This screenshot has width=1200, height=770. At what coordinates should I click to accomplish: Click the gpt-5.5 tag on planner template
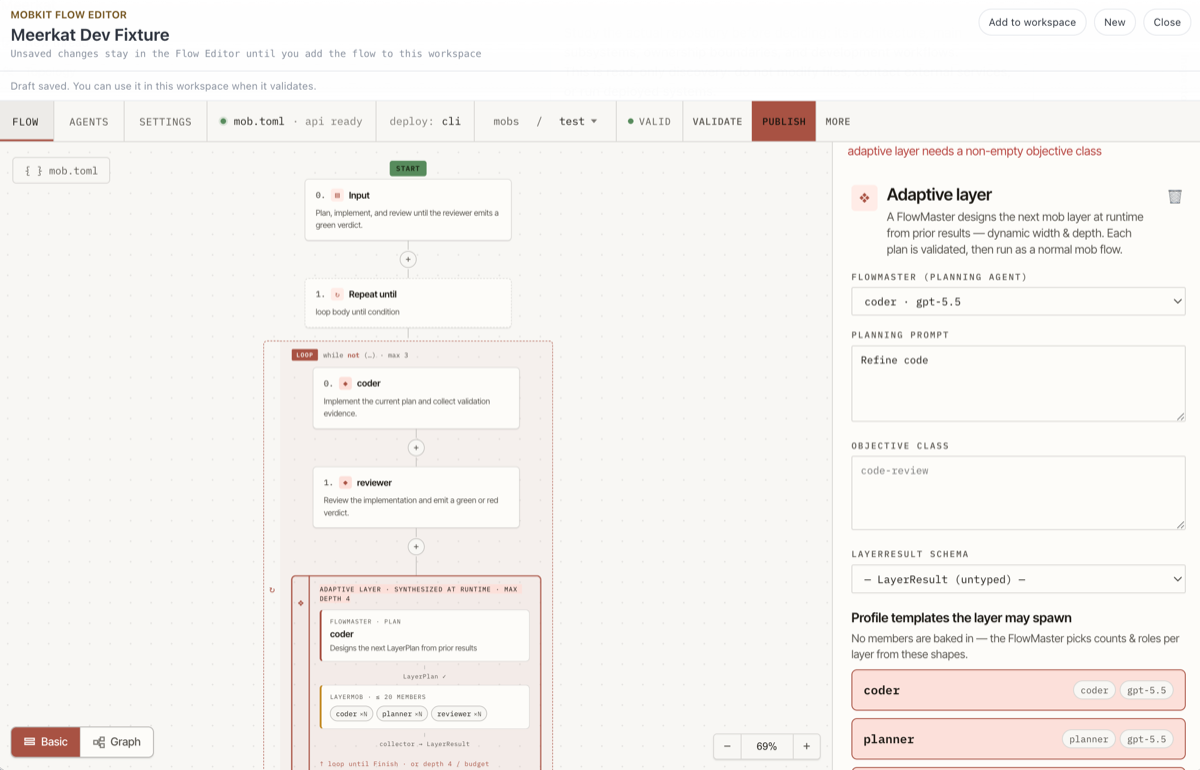click(x=1146, y=739)
